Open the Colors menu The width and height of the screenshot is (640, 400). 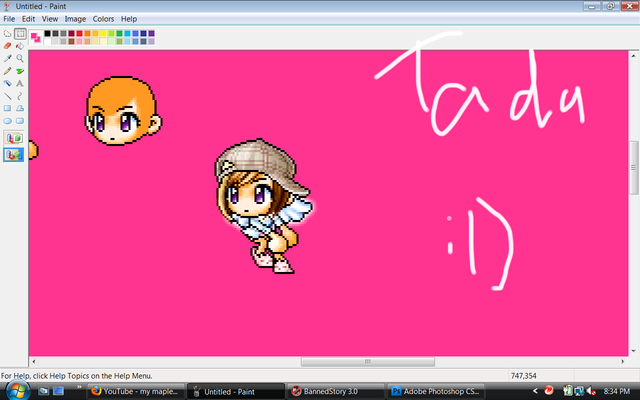[103, 19]
